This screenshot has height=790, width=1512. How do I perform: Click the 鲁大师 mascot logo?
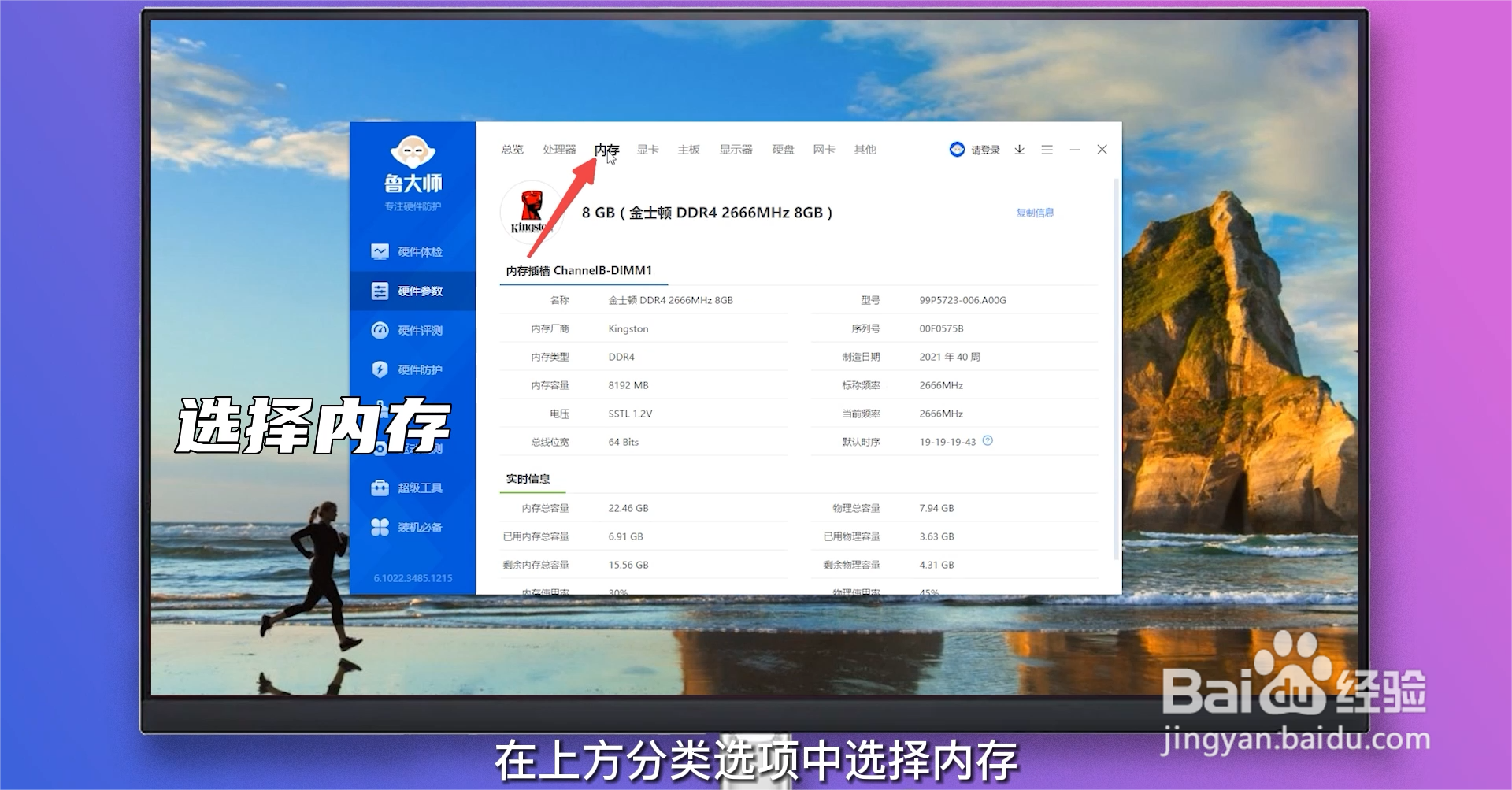(413, 153)
